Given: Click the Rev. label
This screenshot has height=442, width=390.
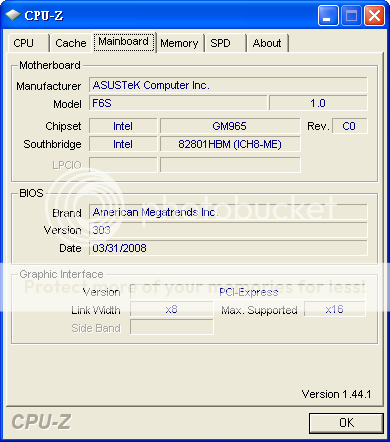Looking at the screenshot, I should point(318,126).
